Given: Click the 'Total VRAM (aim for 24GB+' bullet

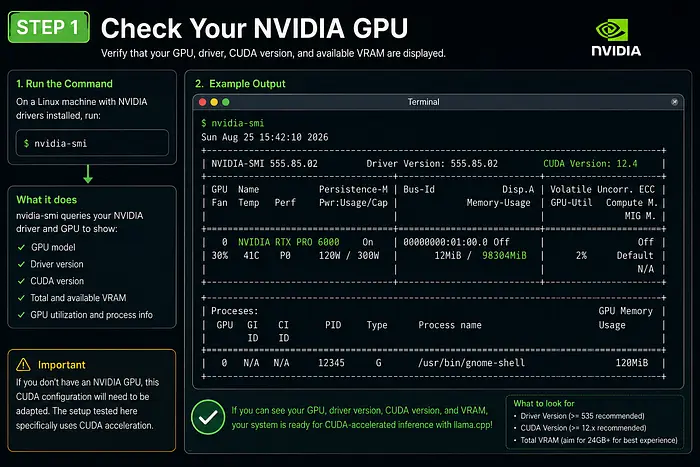Looking at the screenshot, I should 599,440.
